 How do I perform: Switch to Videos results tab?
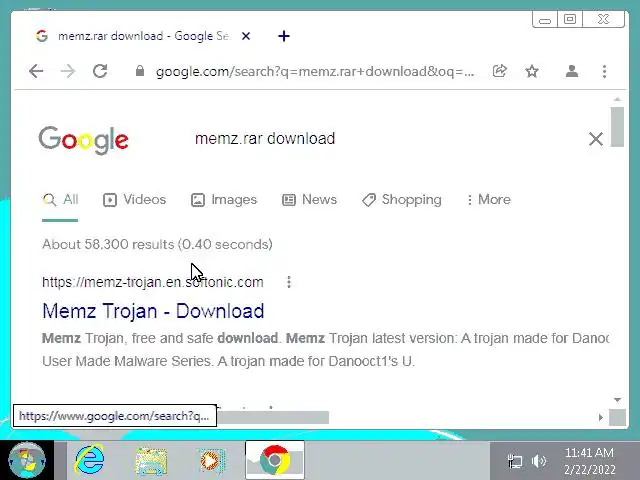click(135, 200)
